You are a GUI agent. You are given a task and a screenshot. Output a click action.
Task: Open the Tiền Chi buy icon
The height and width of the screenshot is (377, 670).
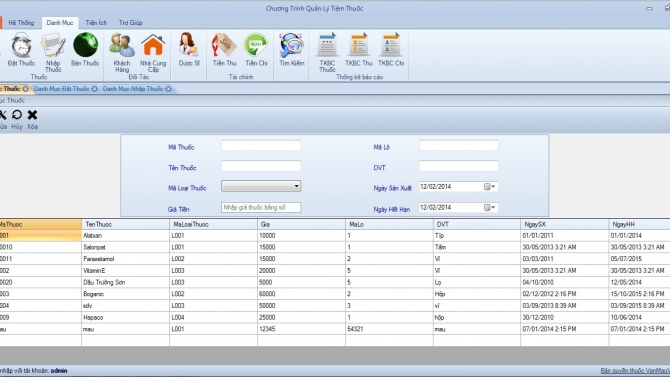[x=256, y=45]
